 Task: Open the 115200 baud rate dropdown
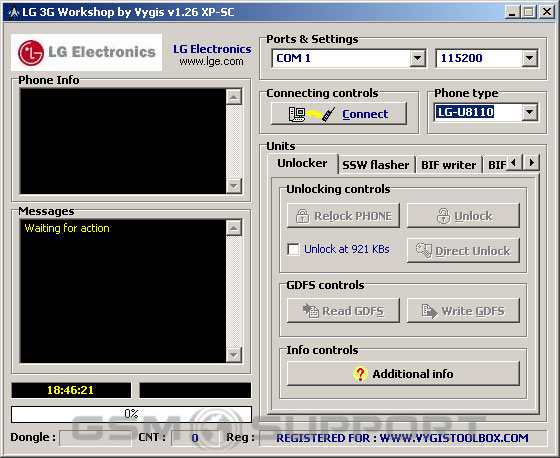(529, 58)
